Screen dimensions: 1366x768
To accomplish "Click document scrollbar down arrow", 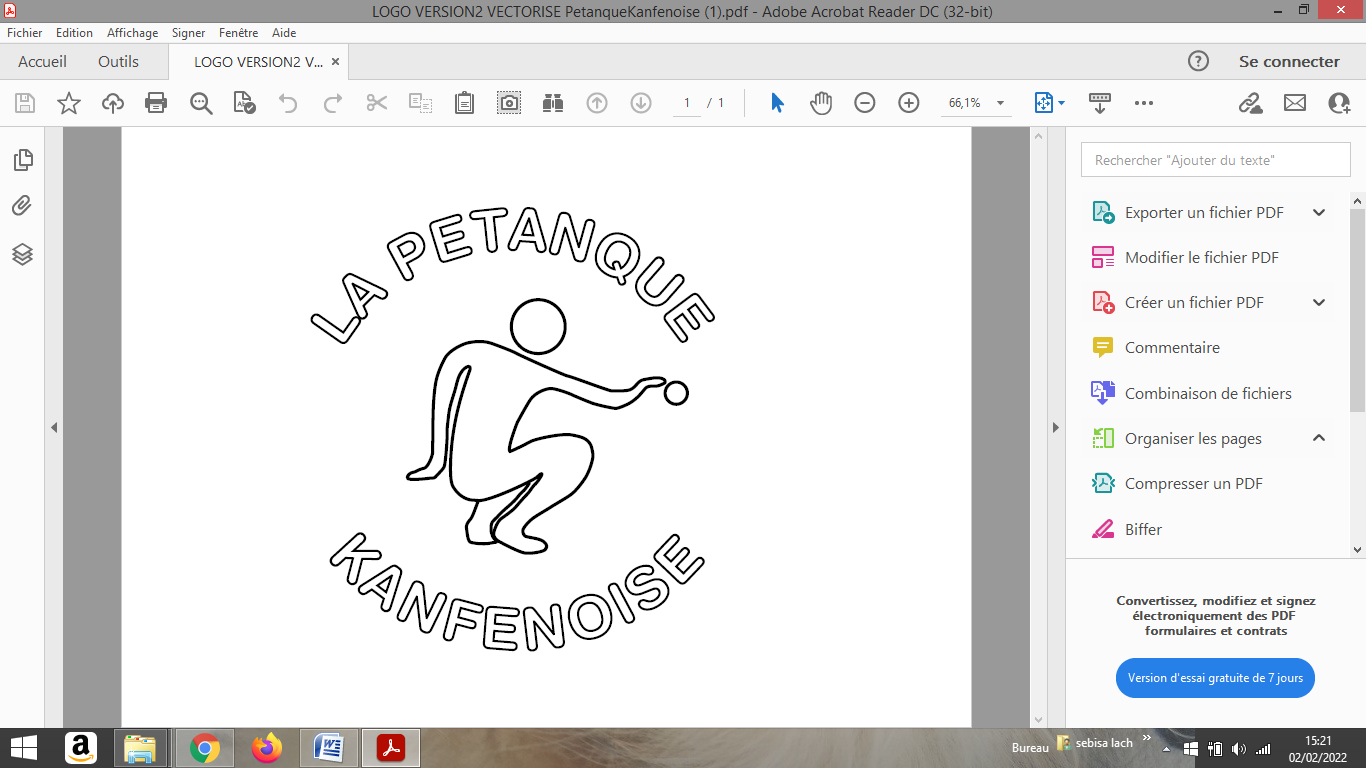I will point(1038,719).
